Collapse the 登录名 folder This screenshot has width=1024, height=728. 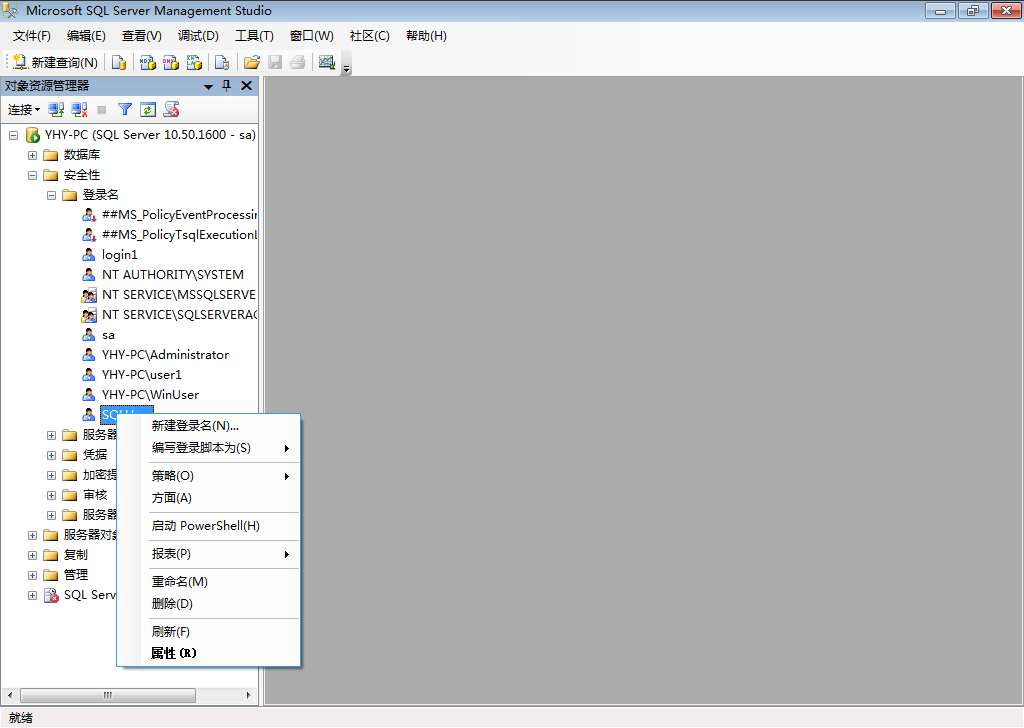pyautogui.click(x=52, y=195)
